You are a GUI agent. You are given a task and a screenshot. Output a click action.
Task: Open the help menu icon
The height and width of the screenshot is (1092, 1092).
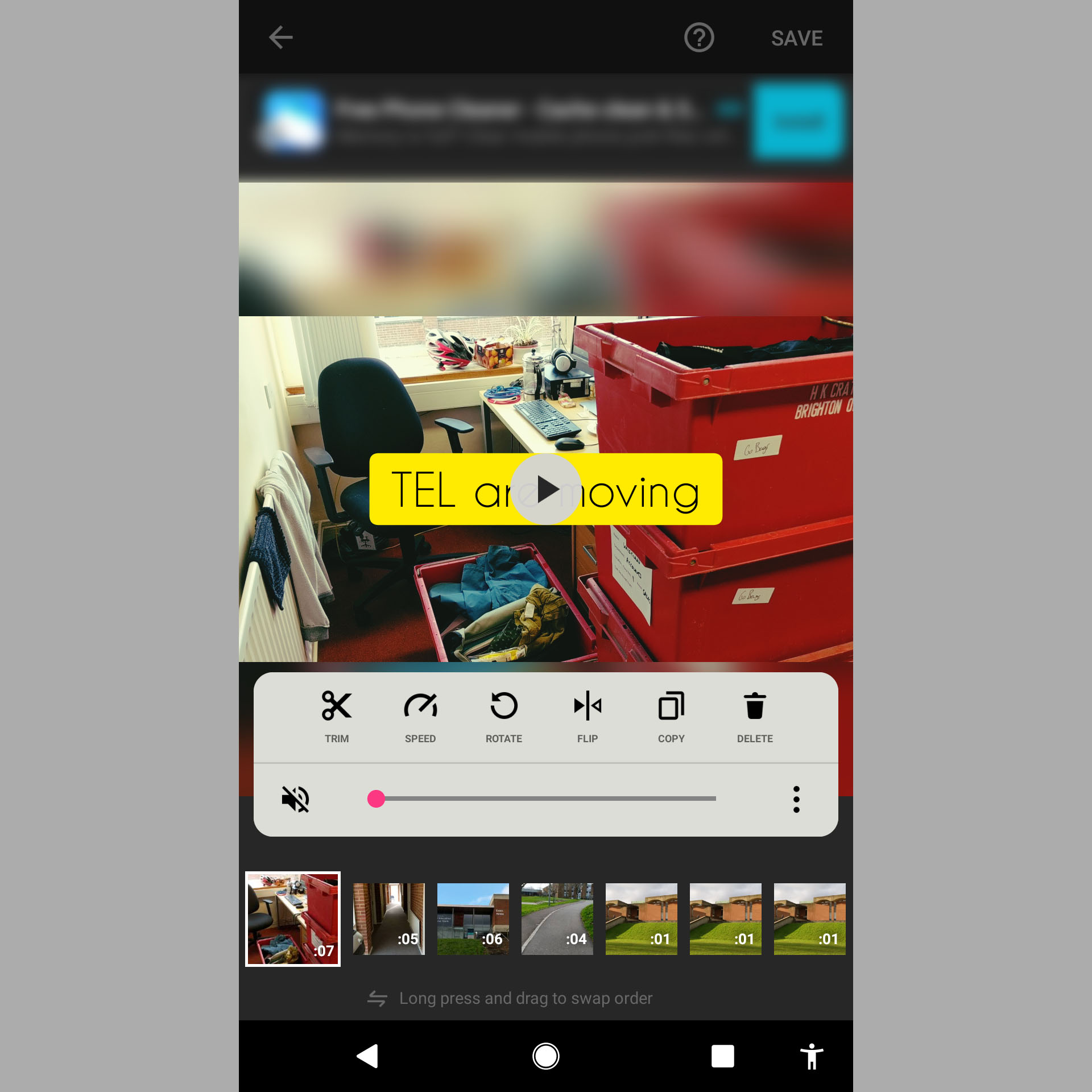point(699,37)
